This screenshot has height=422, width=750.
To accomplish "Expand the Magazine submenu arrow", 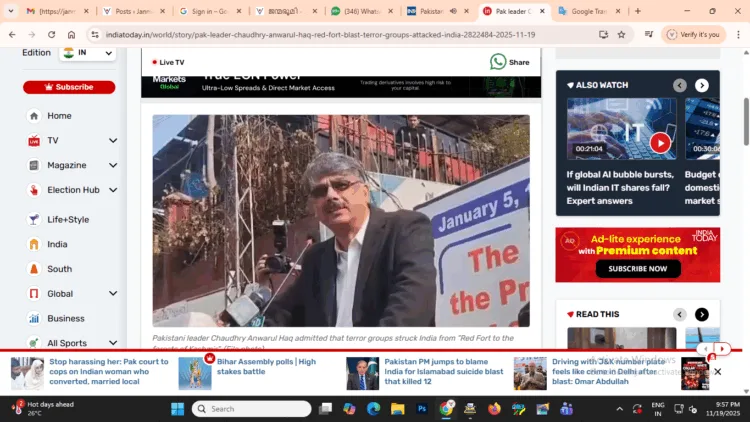I will [x=113, y=165].
